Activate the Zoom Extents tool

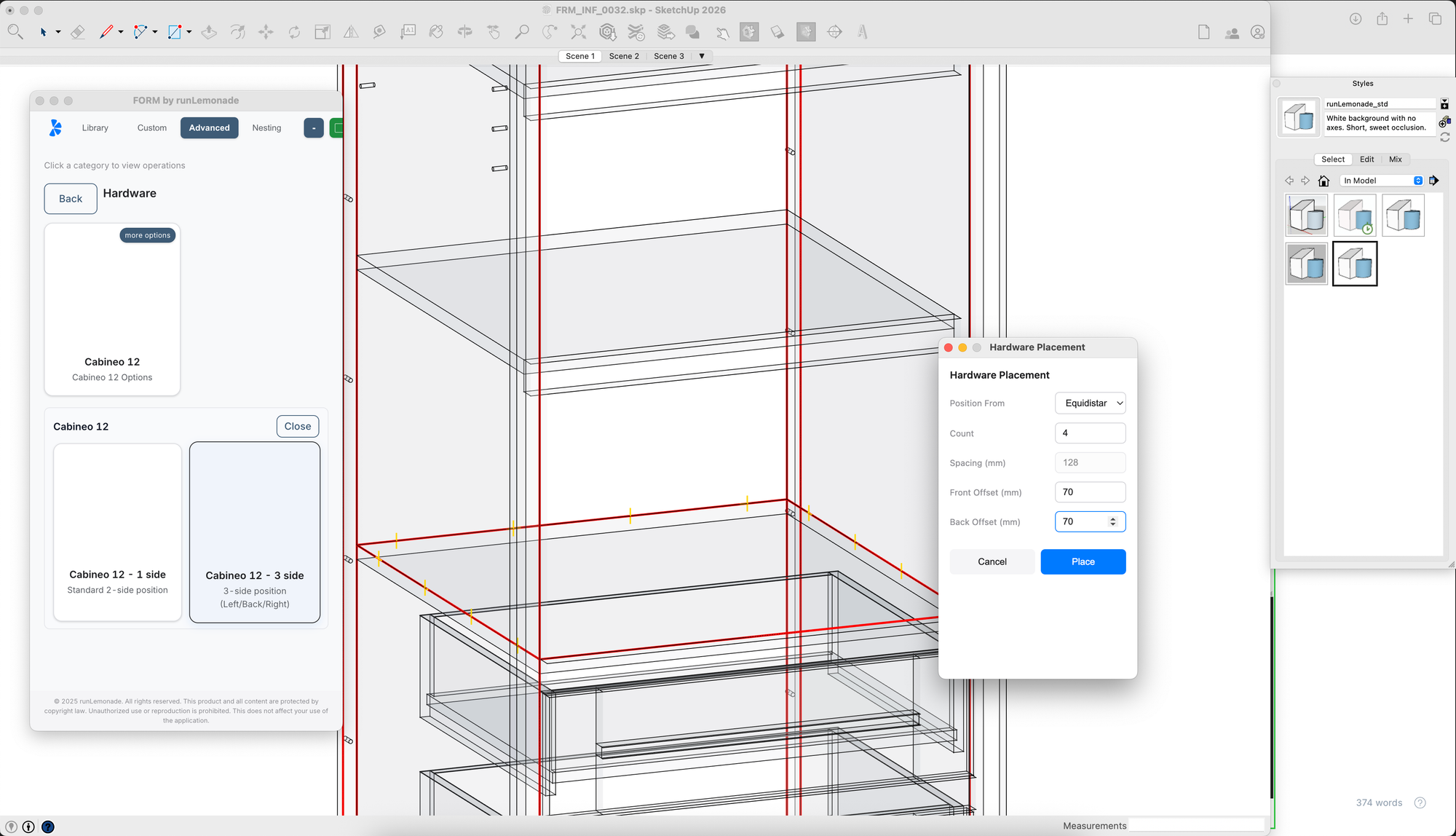(x=578, y=32)
